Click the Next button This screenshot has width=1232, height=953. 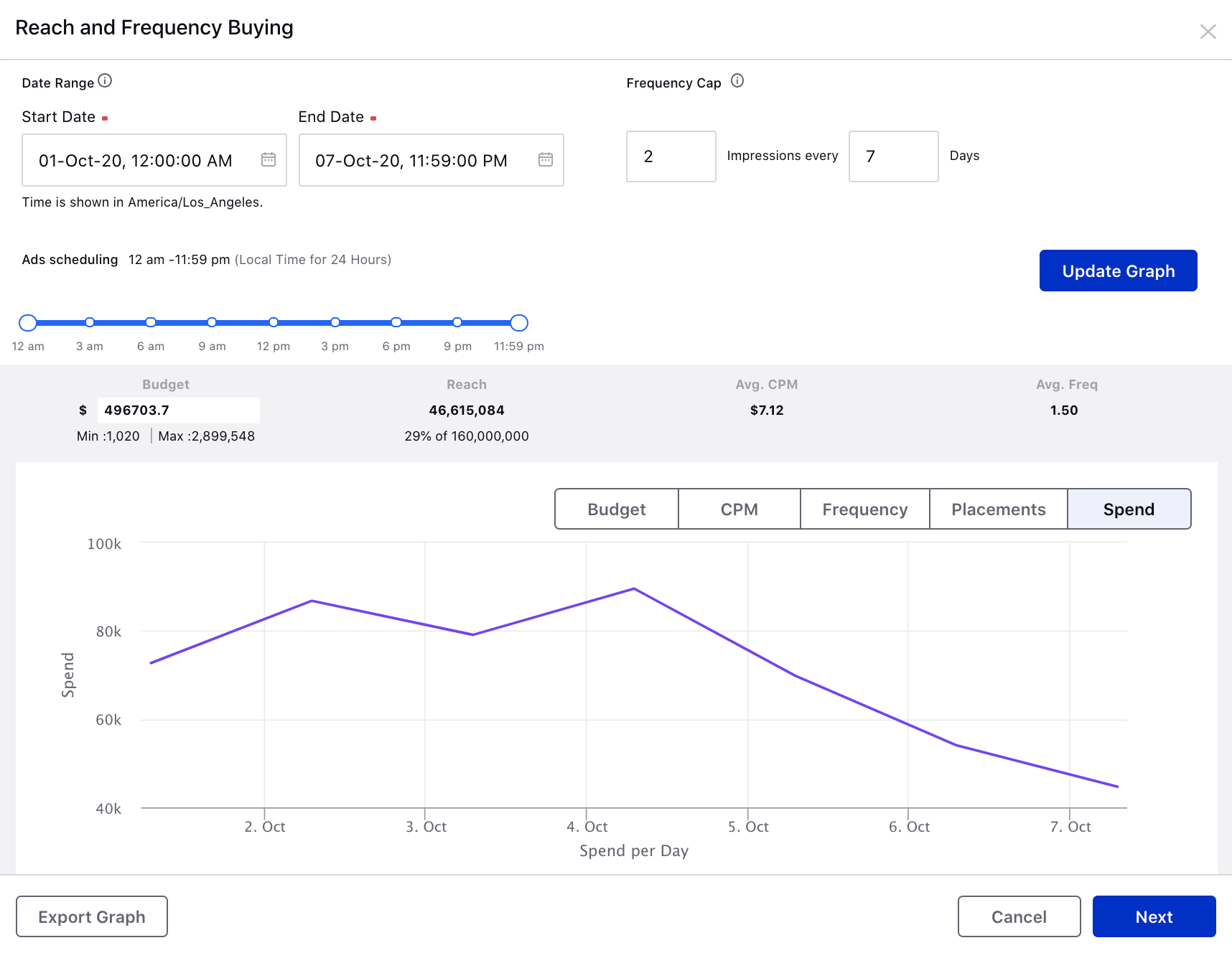click(1154, 916)
